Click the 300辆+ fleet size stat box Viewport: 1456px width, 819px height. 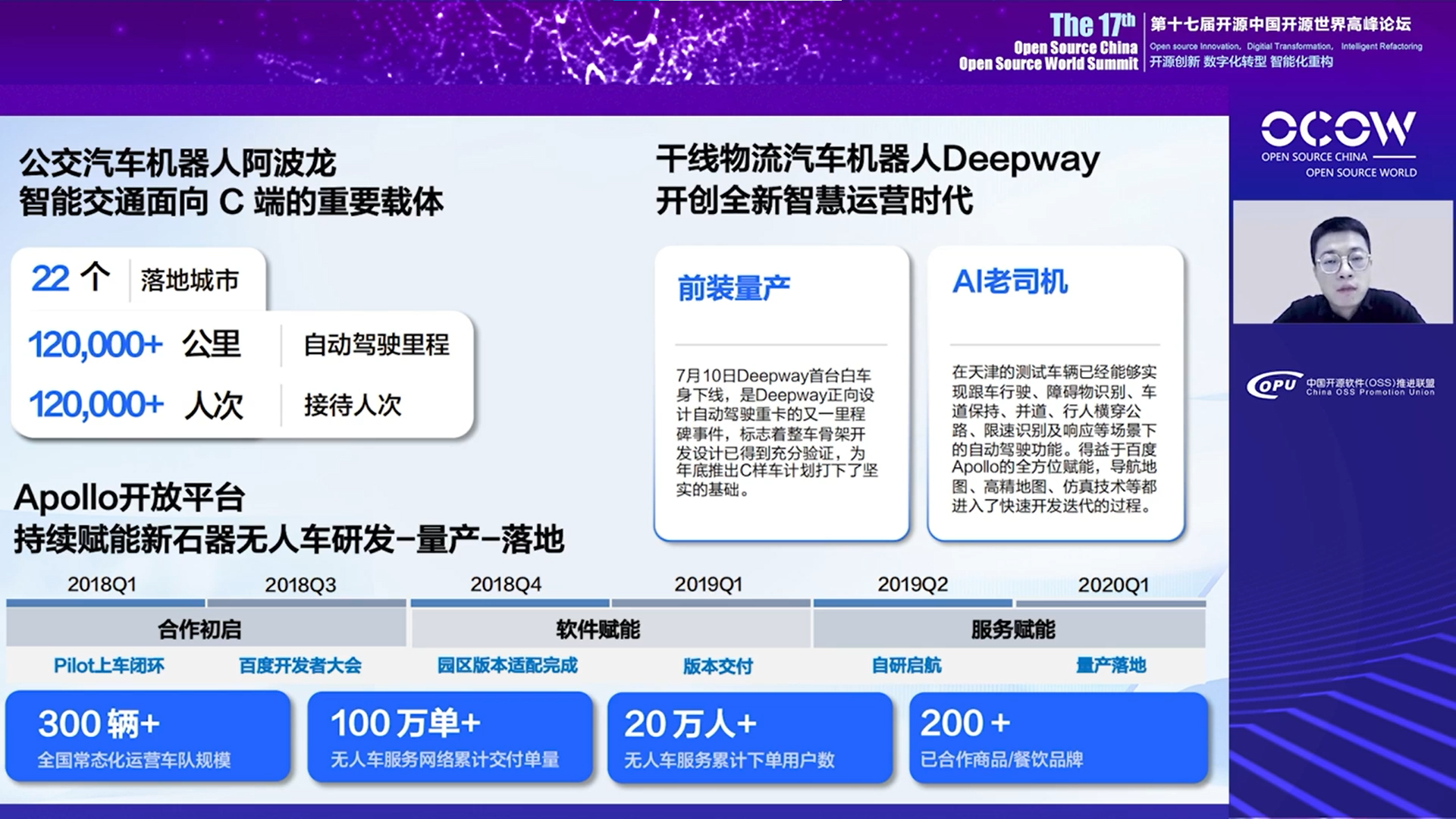tap(148, 737)
